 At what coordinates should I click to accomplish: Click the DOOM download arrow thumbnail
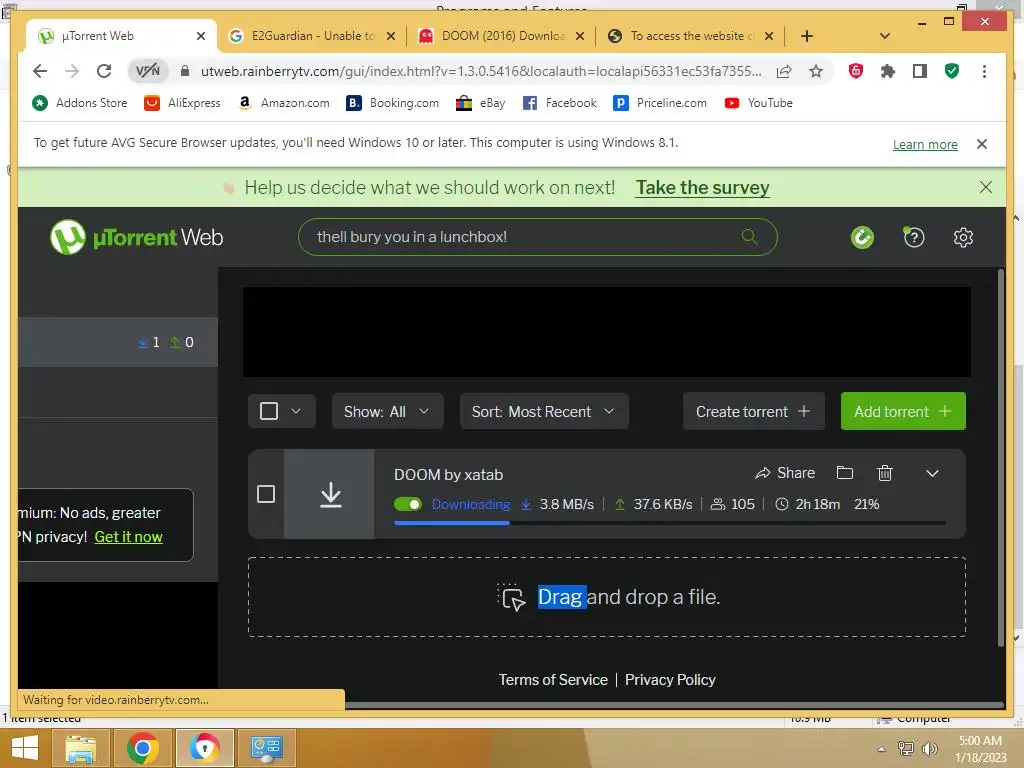(330, 494)
